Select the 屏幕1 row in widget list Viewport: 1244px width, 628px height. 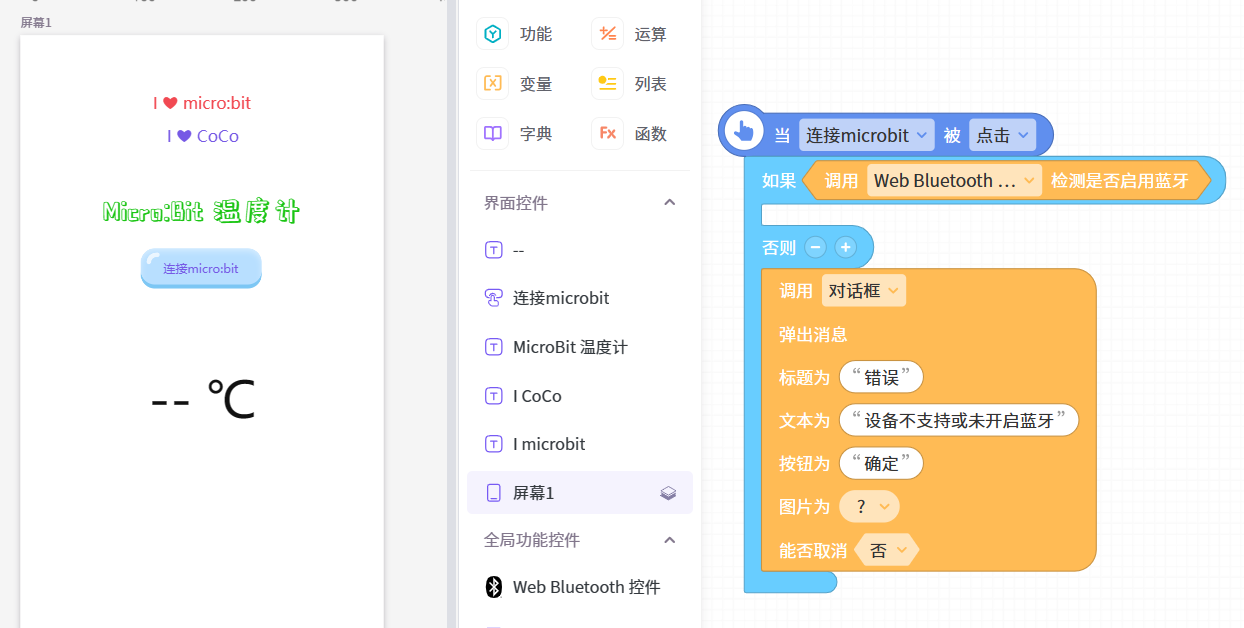[580, 493]
